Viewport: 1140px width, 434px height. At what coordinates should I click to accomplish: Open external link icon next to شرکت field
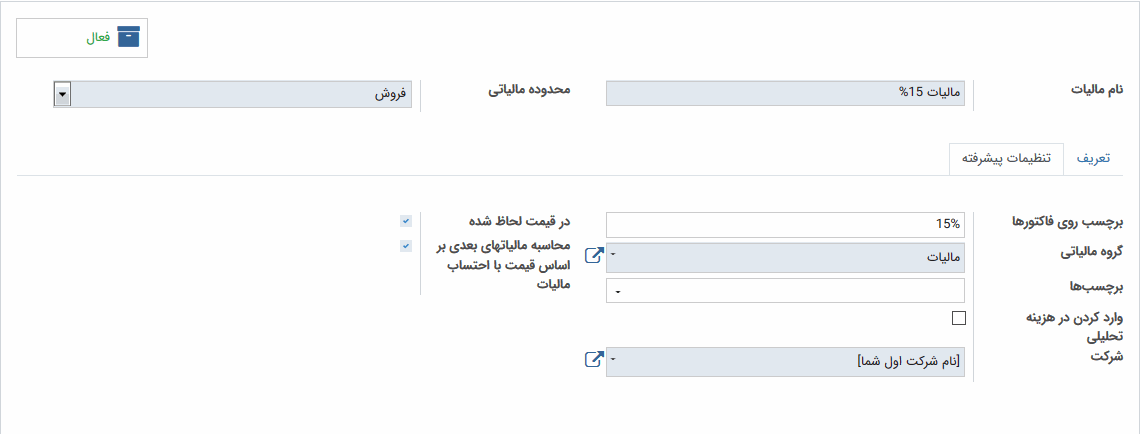pyautogui.click(x=594, y=360)
